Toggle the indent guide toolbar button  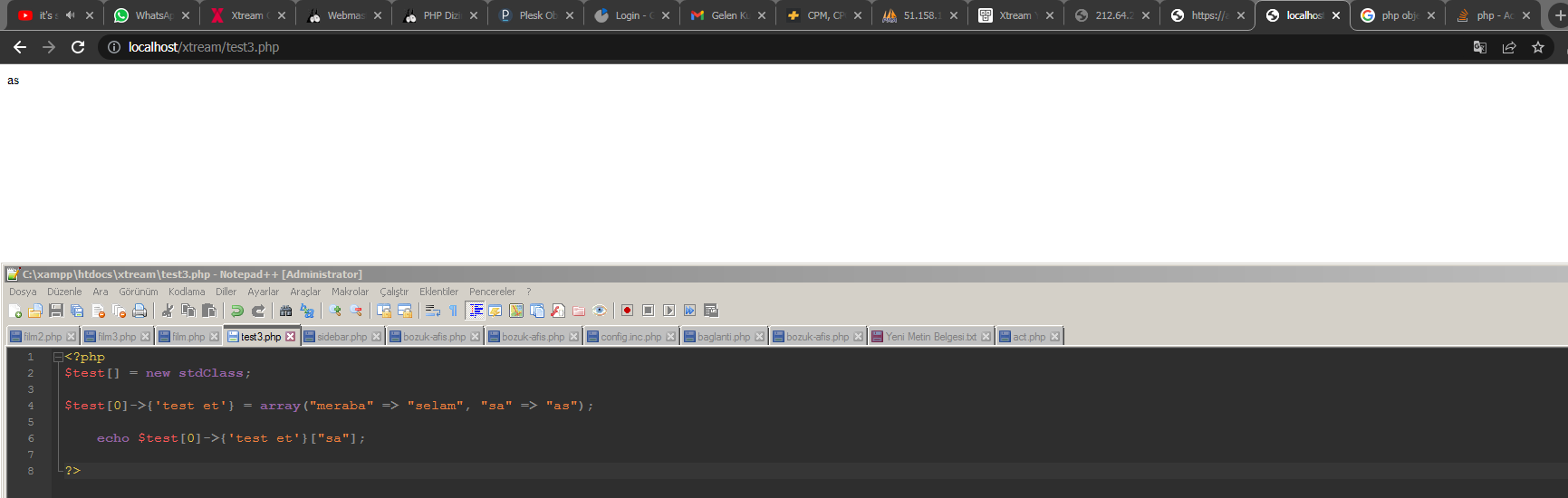475,311
